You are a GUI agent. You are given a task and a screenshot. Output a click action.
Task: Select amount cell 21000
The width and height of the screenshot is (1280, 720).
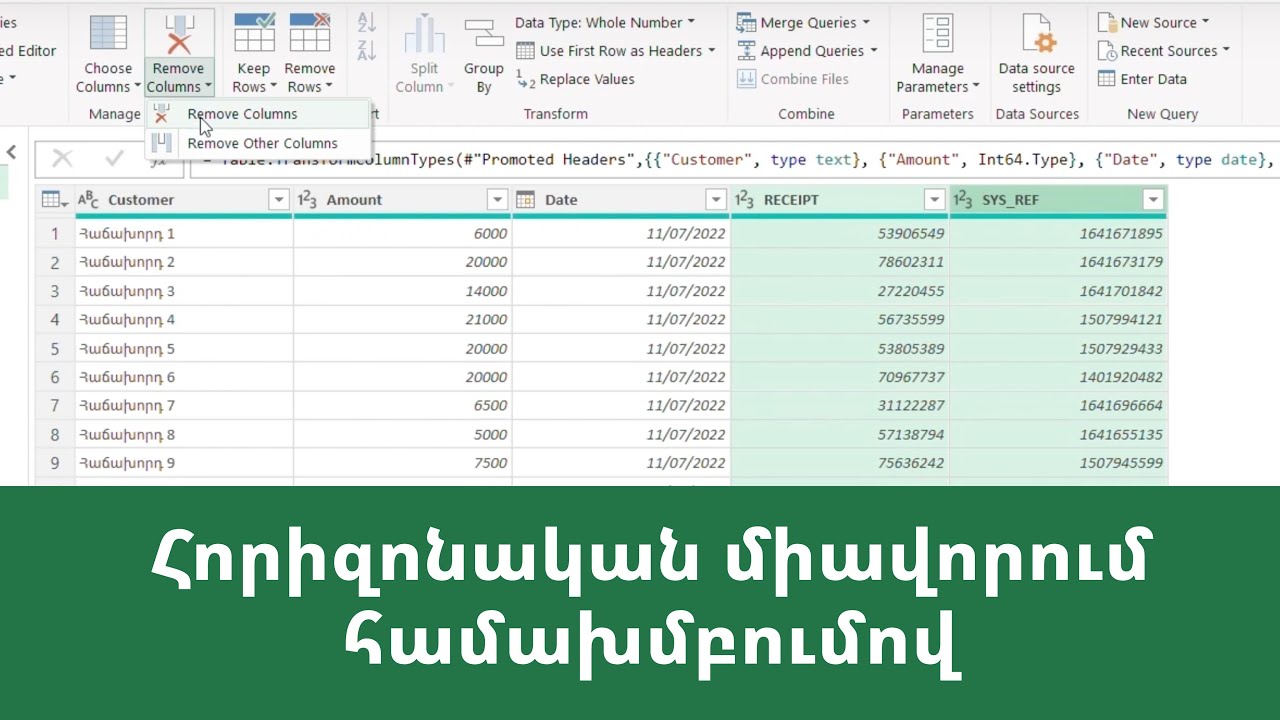pyautogui.click(x=403, y=319)
